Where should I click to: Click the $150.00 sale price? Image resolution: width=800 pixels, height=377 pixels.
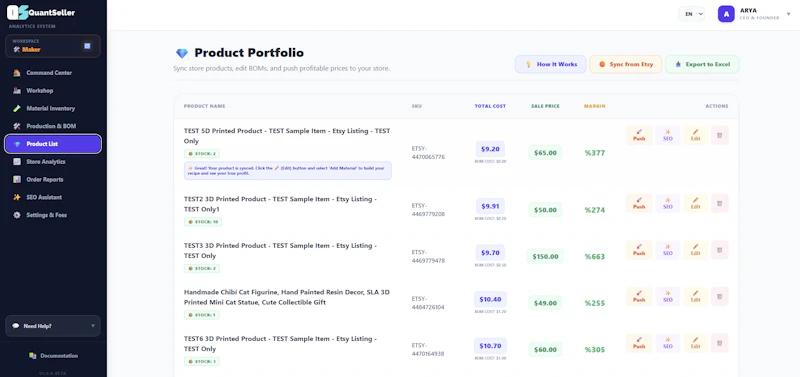click(x=545, y=257)
